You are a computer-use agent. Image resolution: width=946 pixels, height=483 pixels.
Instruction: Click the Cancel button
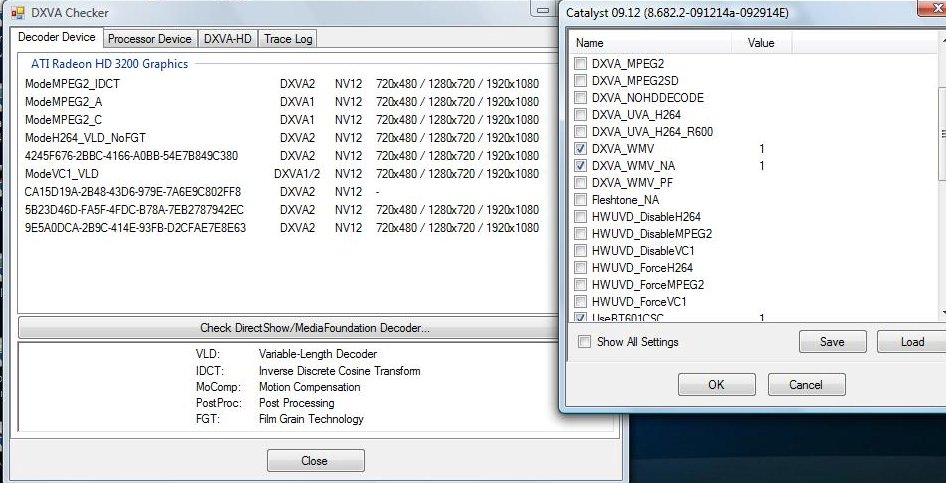806,384
